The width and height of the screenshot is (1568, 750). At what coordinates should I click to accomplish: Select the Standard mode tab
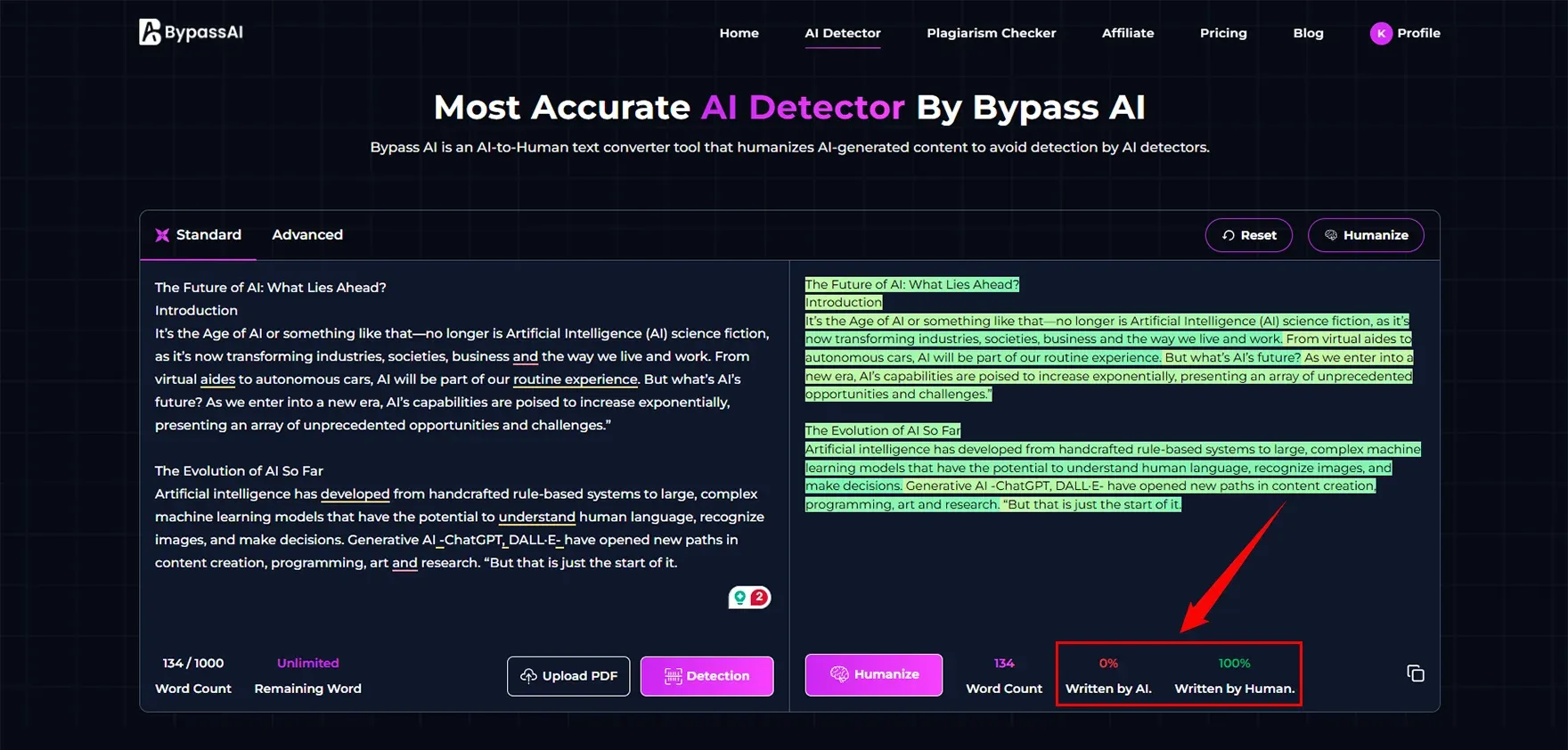coord(199,235)
